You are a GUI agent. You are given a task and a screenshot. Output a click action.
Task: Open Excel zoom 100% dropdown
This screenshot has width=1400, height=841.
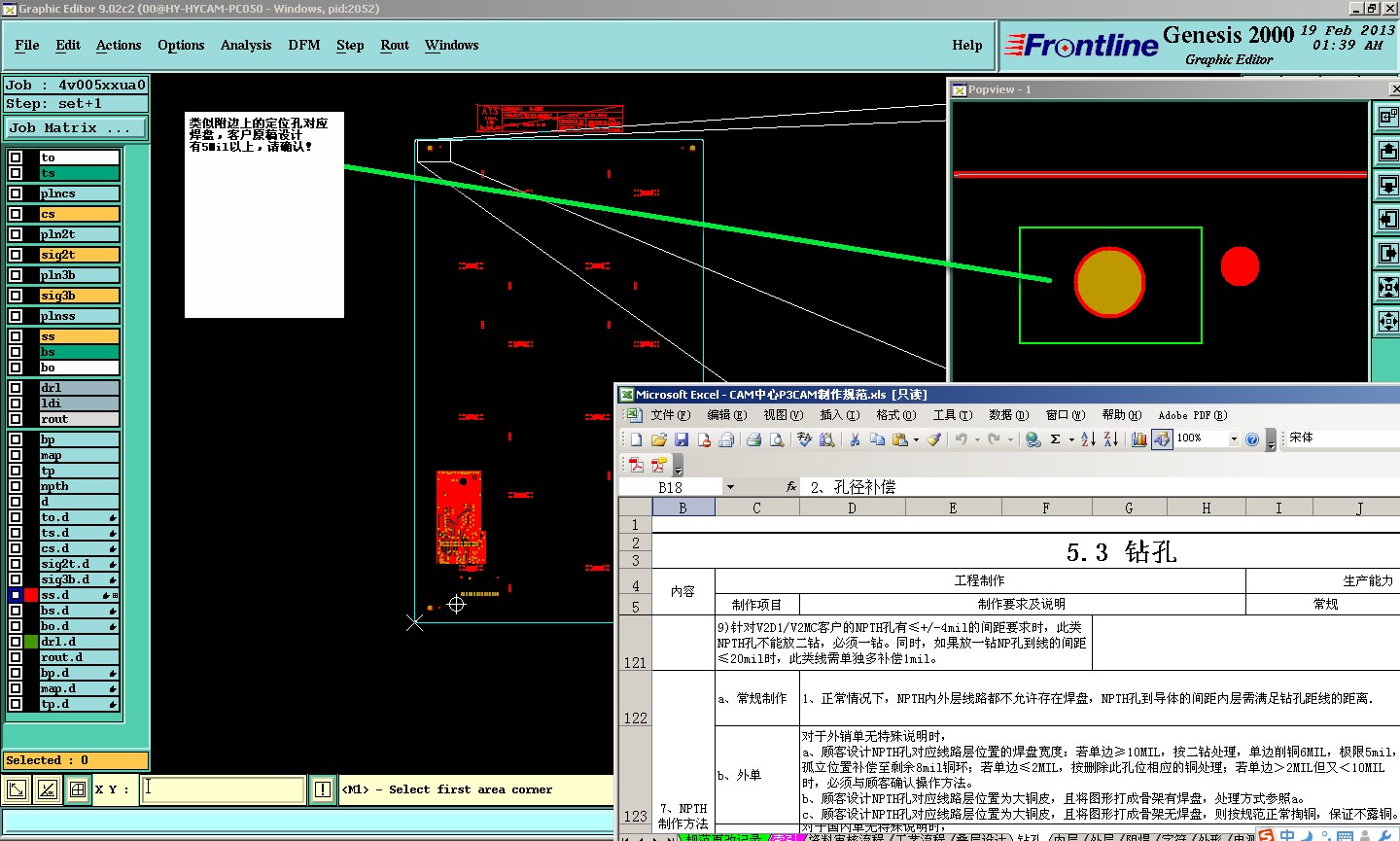click(x=1233, y=439)
